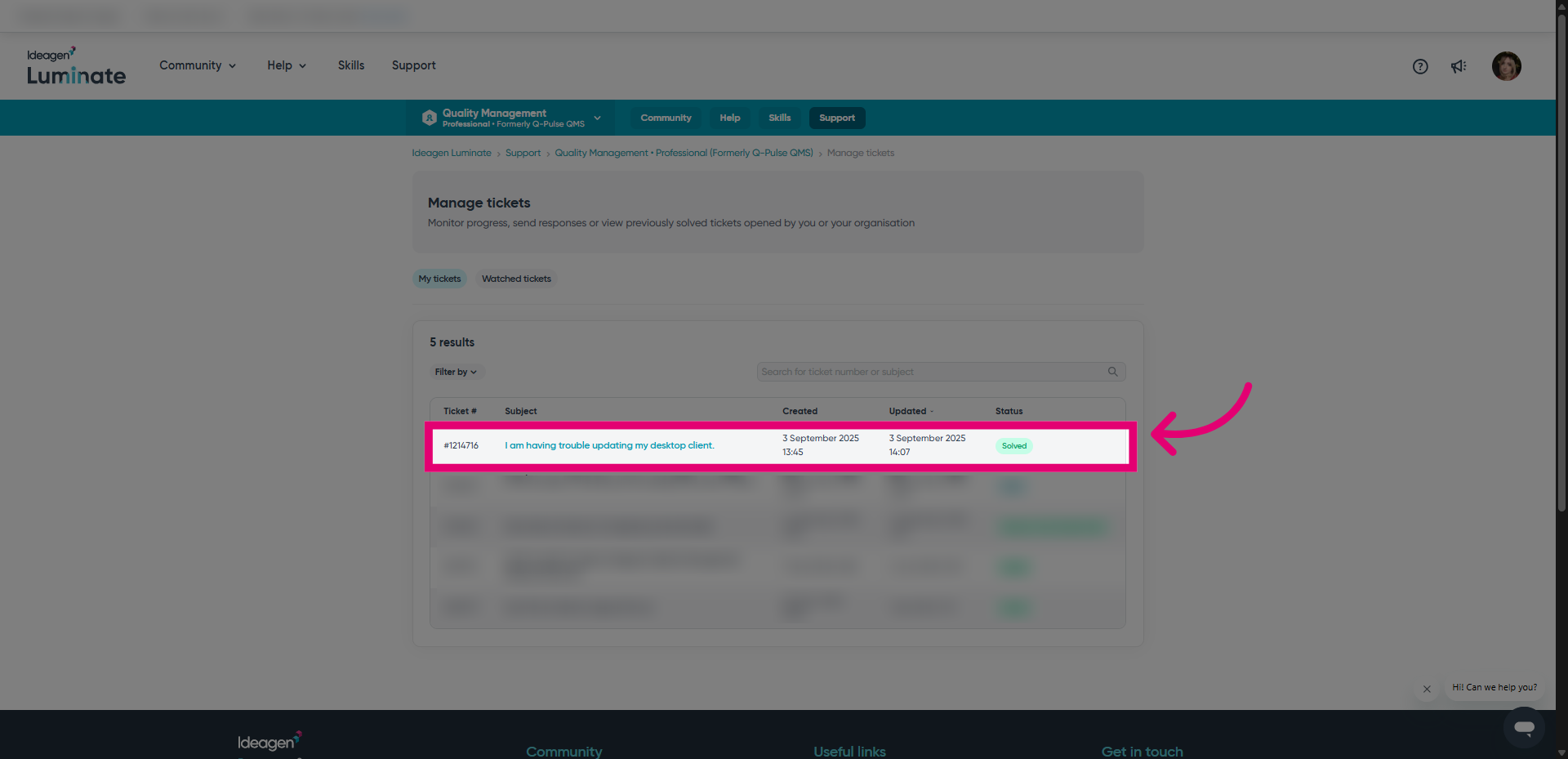Select Skills tab in the teal bar
The height and width of the screenshot is (759, 1568).
pyautogui.click(x=779, y=118)
